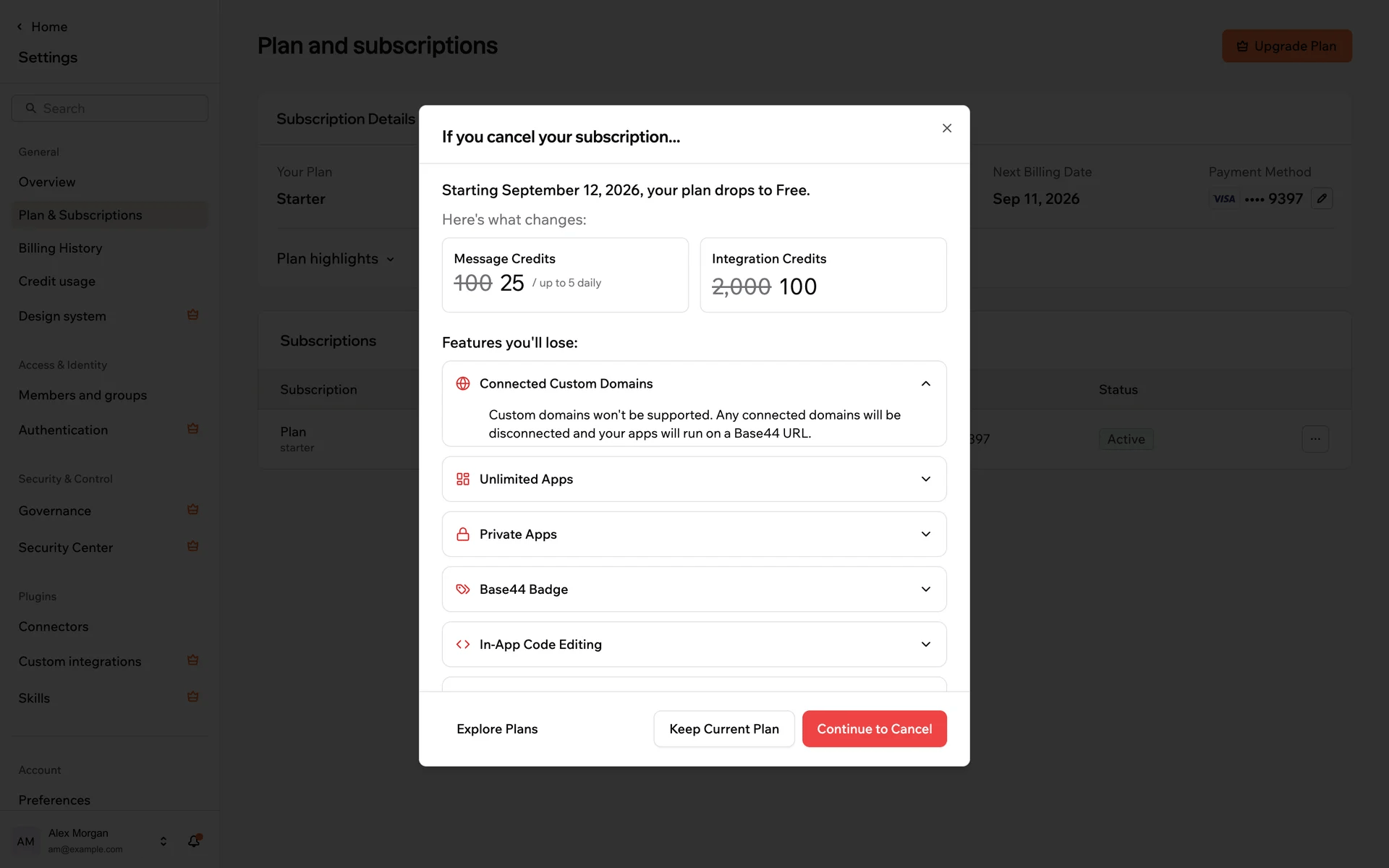The width and height of the screenshot is (1389, 868).
Task: Expand the Unlimited Apps section
Action: [x=925, y=479]
